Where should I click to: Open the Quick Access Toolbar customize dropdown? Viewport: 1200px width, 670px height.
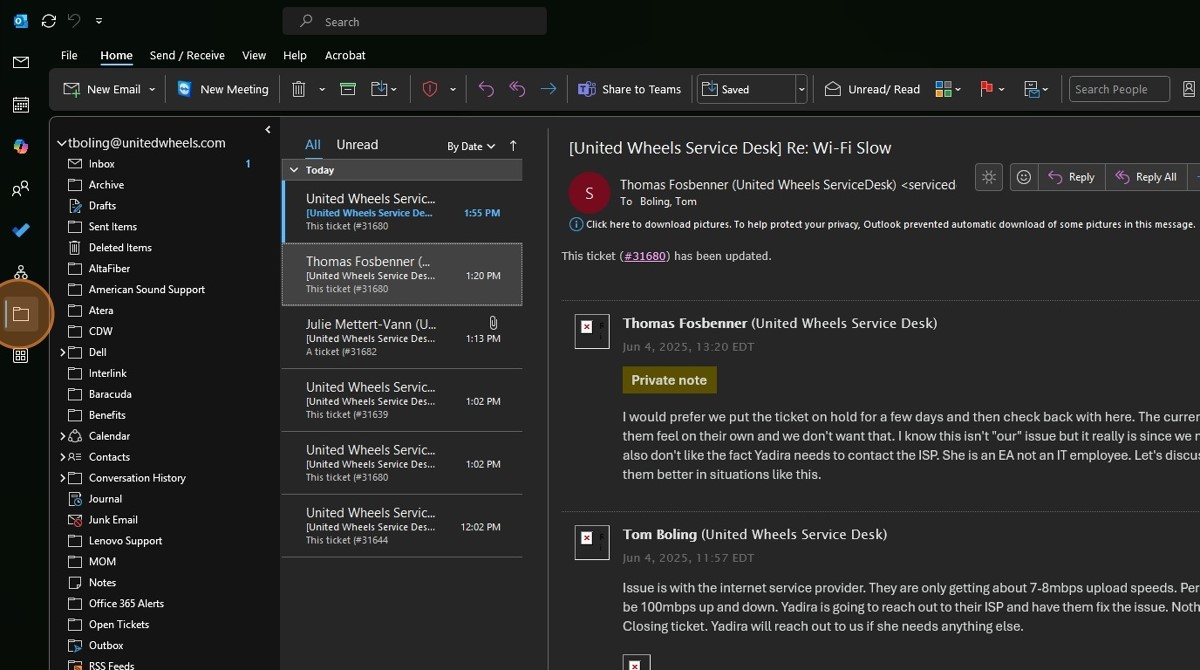pos(99,21)
